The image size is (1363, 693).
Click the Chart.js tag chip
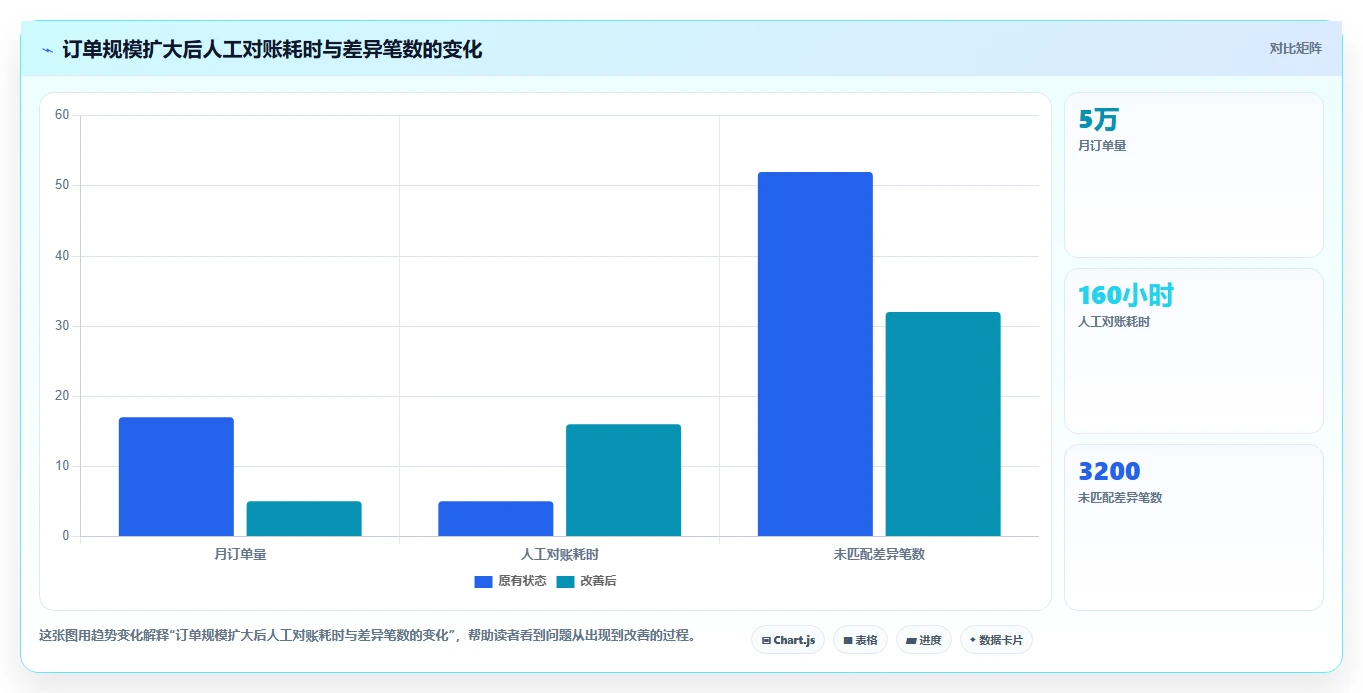click(x=788, y=640)
